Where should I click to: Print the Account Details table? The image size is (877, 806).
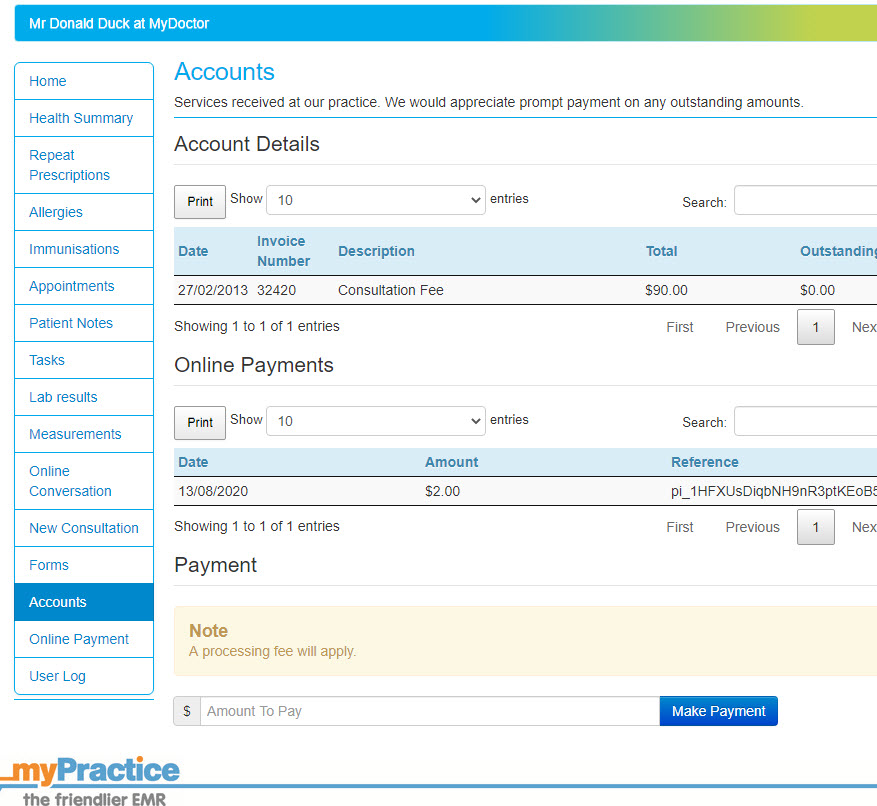200,201
